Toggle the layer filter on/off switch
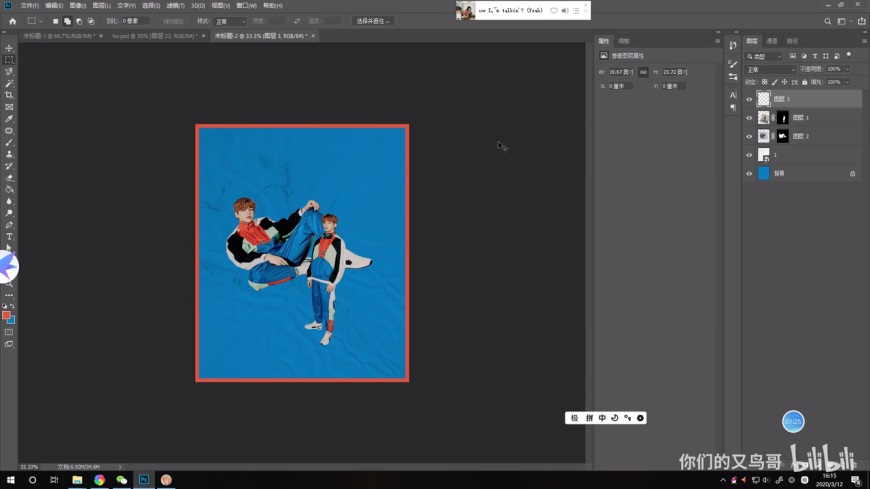This screenshot has height=489, width=870. (848, 55)
